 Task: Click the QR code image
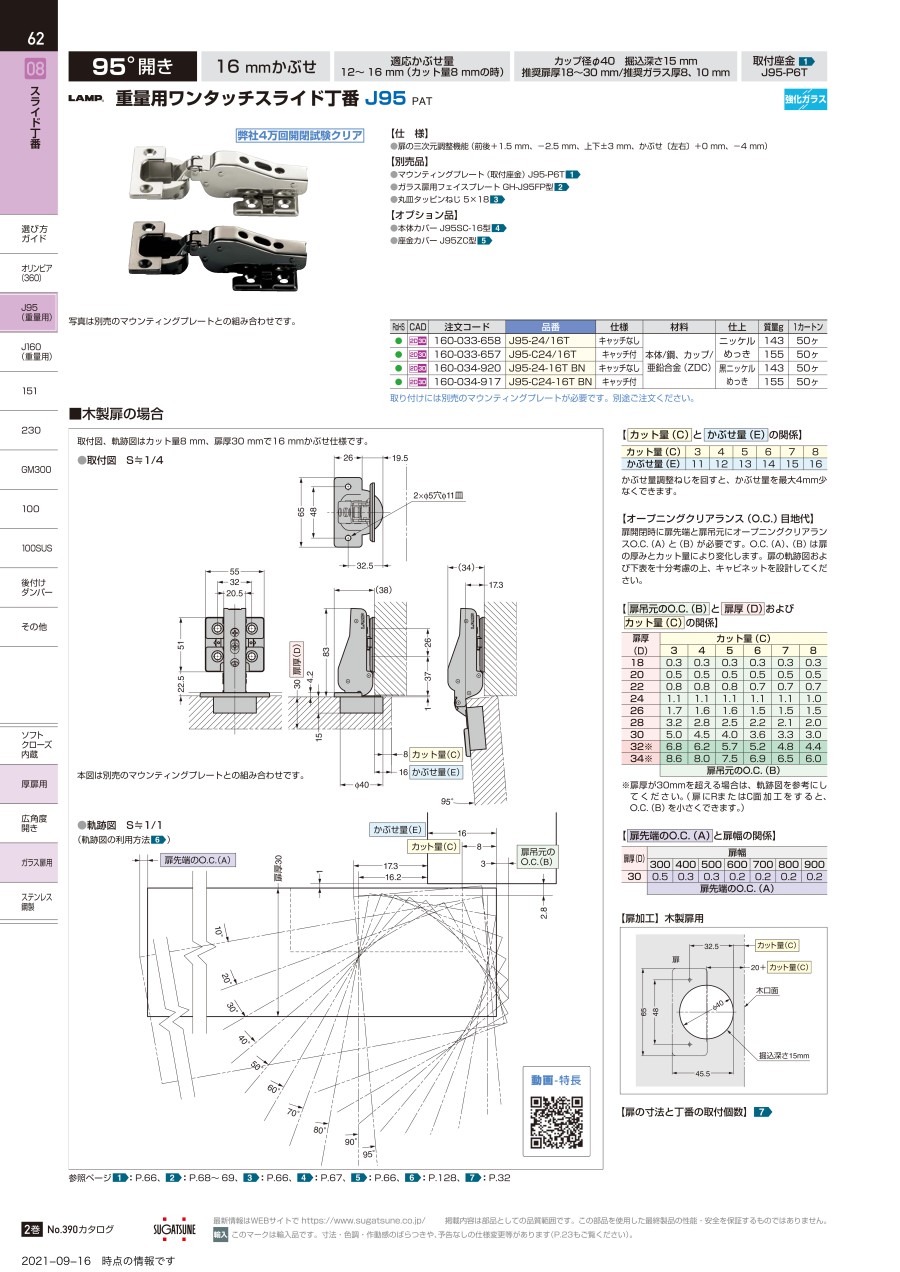click(555, 1123)
